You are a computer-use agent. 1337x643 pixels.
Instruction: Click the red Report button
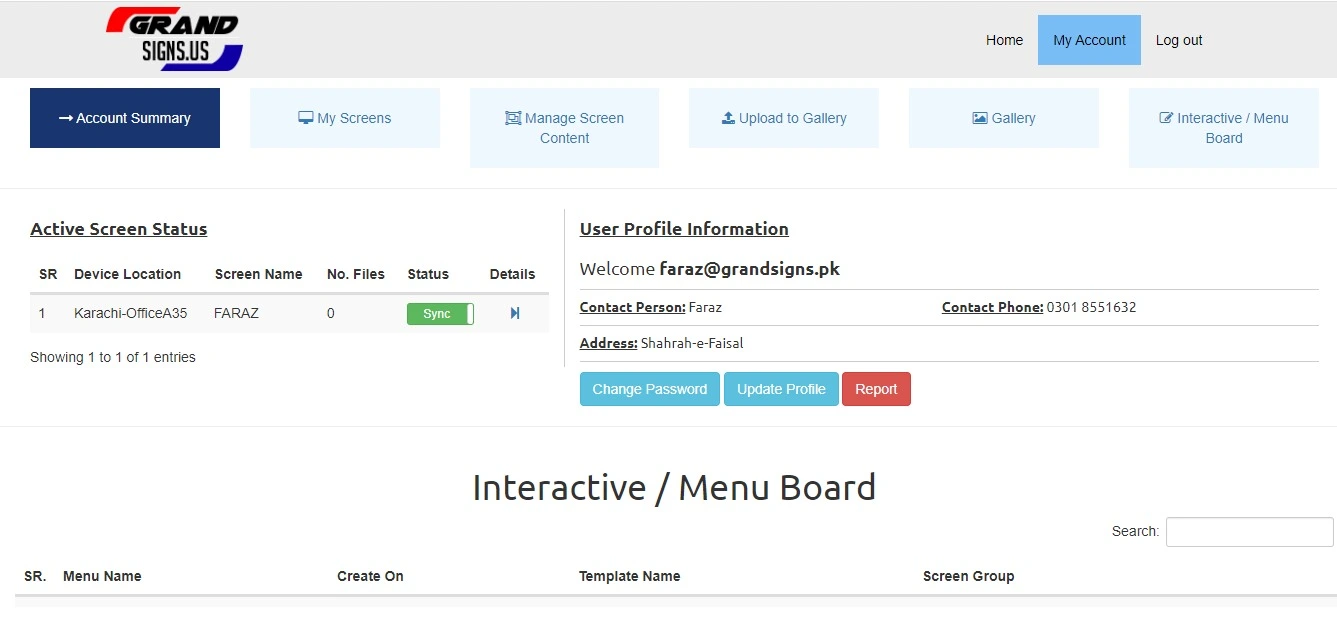pyautogui.click(x=876, y=389)
